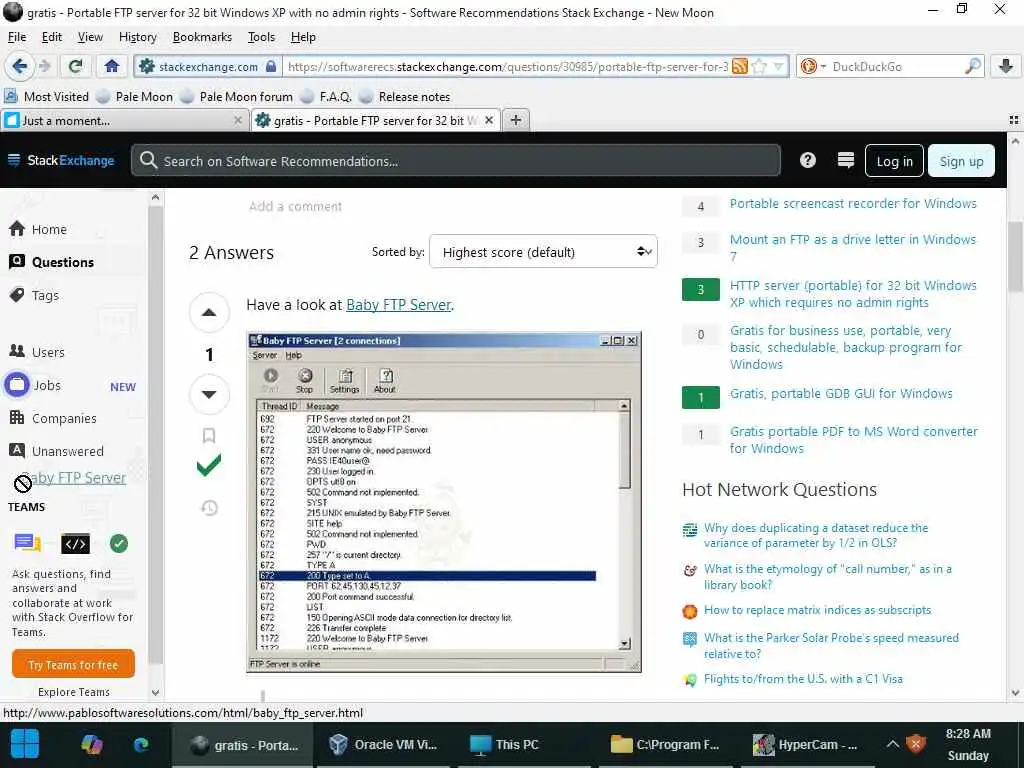The height and width of the screenshot is (768, 1024).
Task: Upvote the Baby FTP Server answer
Action: point(209,312)
